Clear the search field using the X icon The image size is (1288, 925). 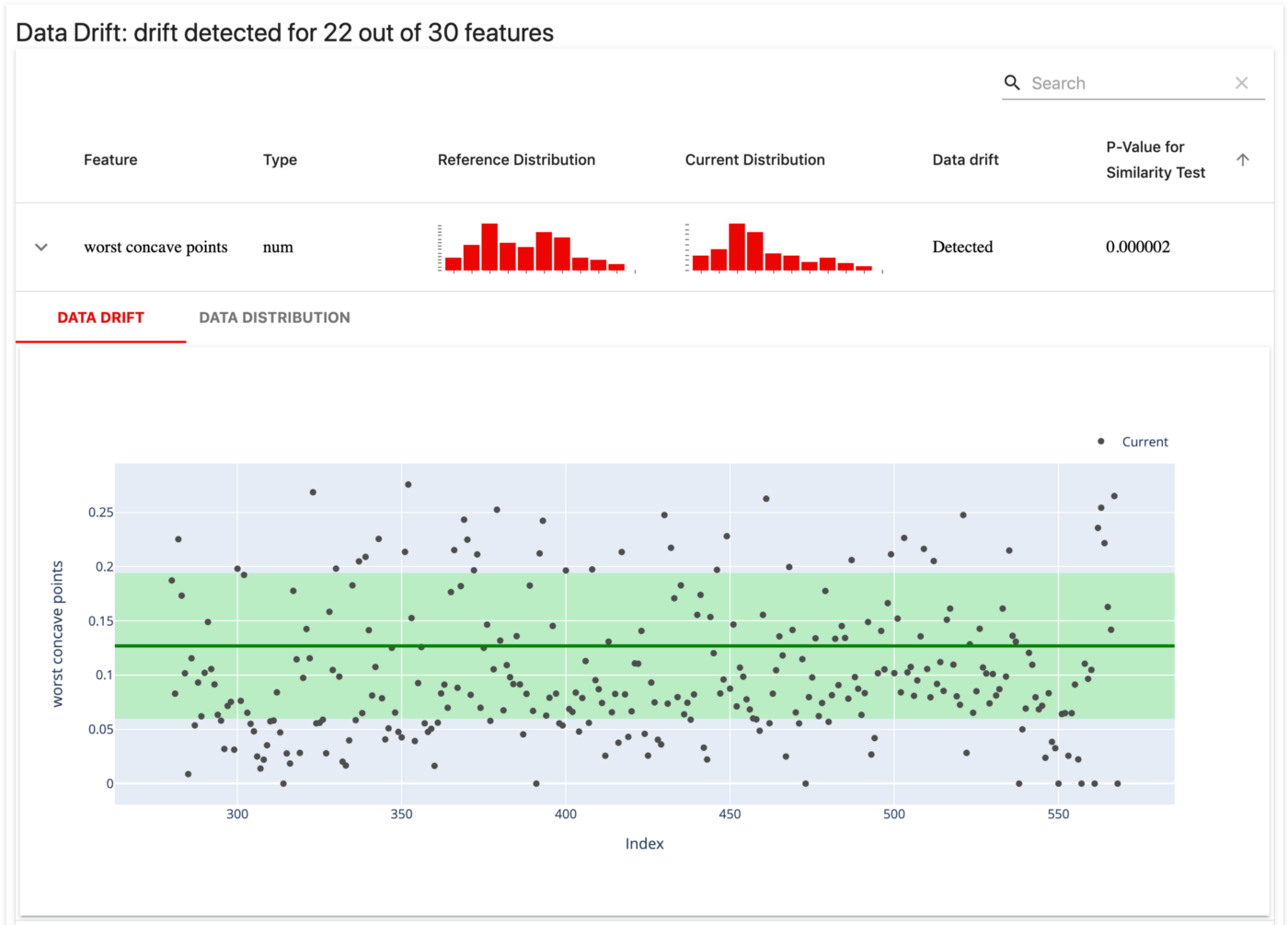pyautogui.click(x=1243, y=83)
